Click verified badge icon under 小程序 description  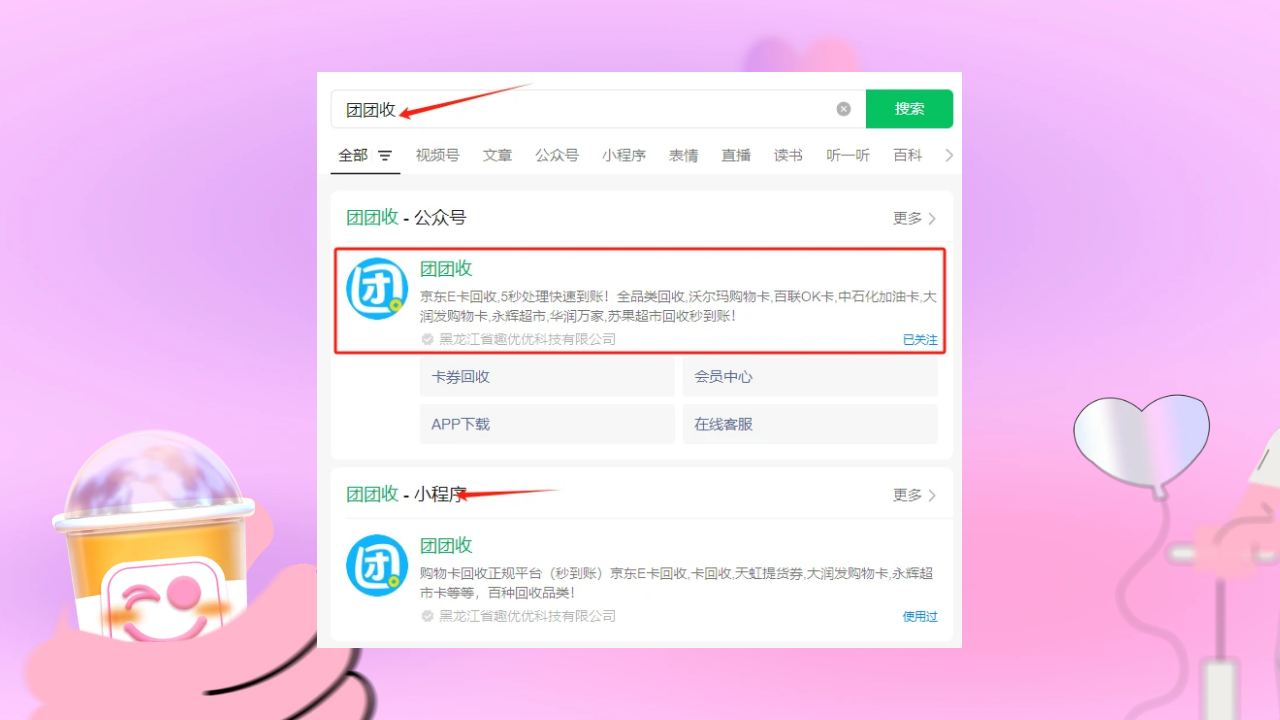coord(428,616)
